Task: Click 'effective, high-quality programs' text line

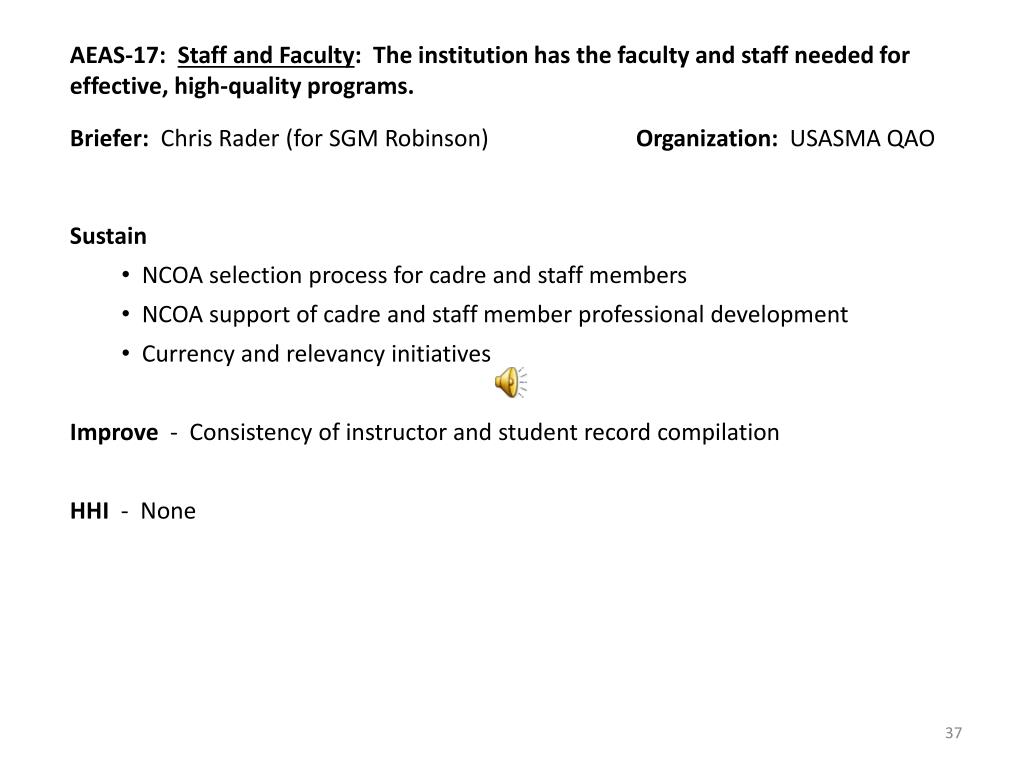Action: (x=242, y=86)
